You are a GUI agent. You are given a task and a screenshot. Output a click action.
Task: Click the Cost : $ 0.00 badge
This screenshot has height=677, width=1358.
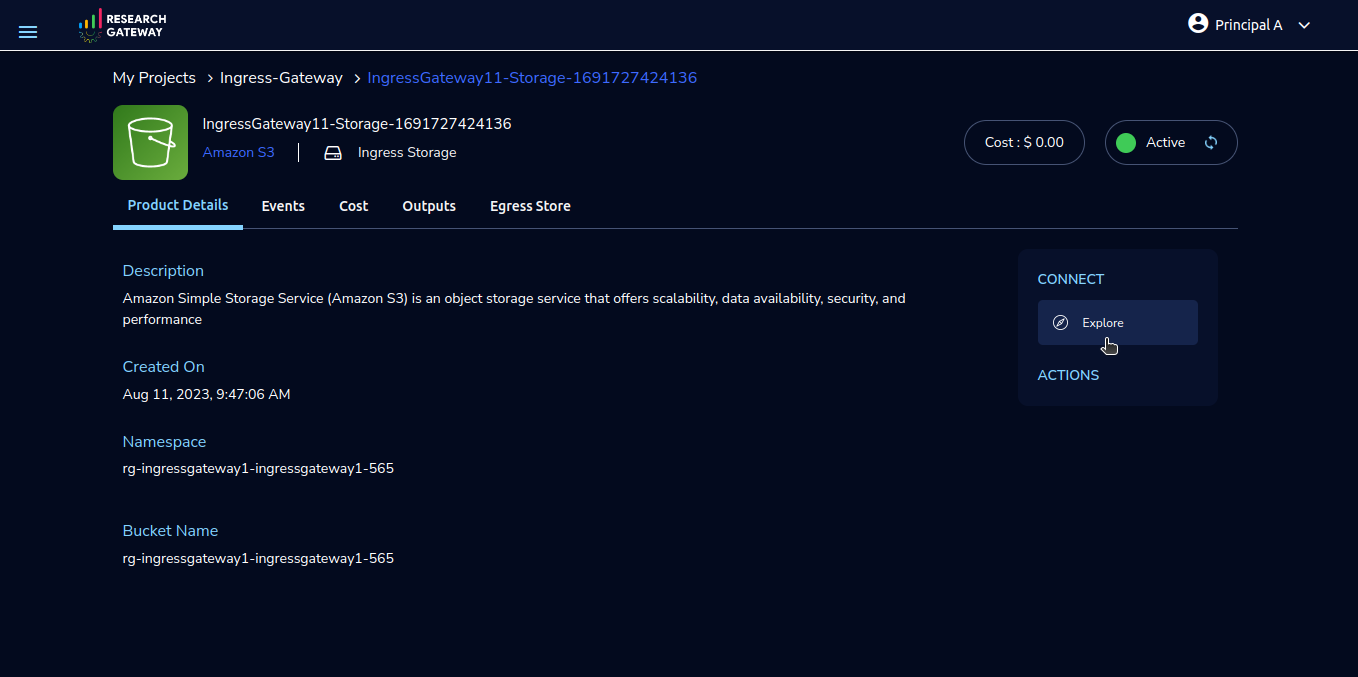(x=1024, y=143)
